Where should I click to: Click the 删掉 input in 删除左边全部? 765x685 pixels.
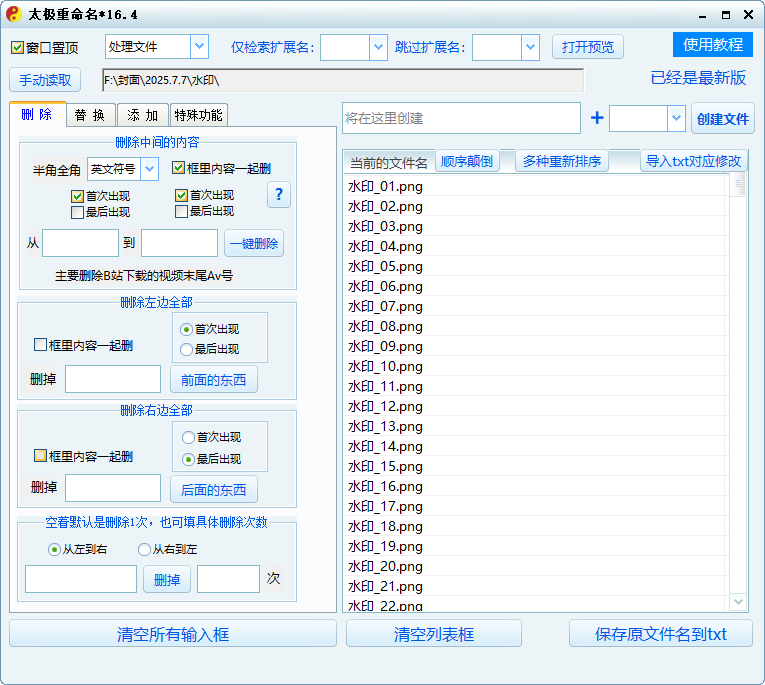point(113,379)
